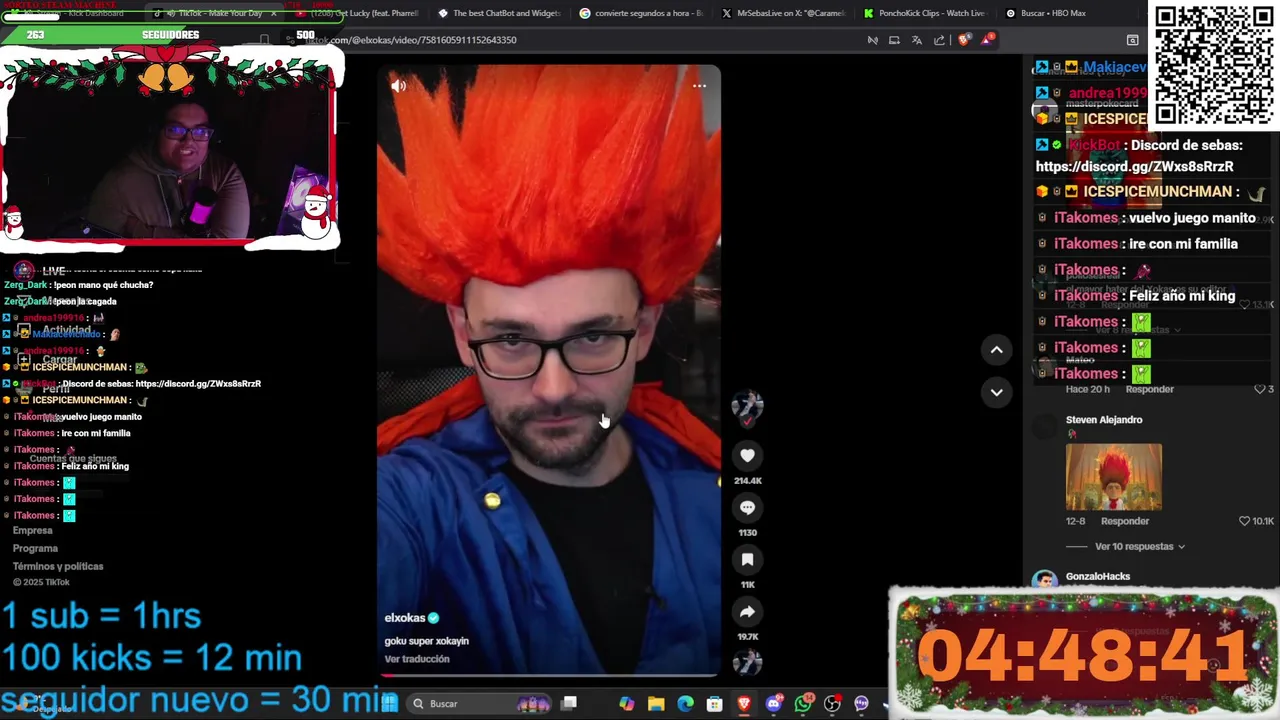The image size is (1280, 720).
Task: Open WhatsApp from taskbar
Action: [x=803, y=704]
